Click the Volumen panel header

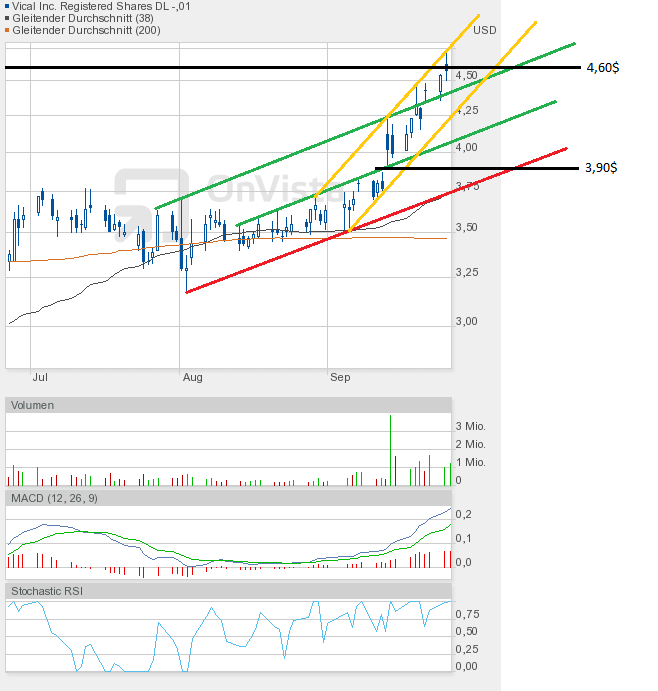point(34,405)
